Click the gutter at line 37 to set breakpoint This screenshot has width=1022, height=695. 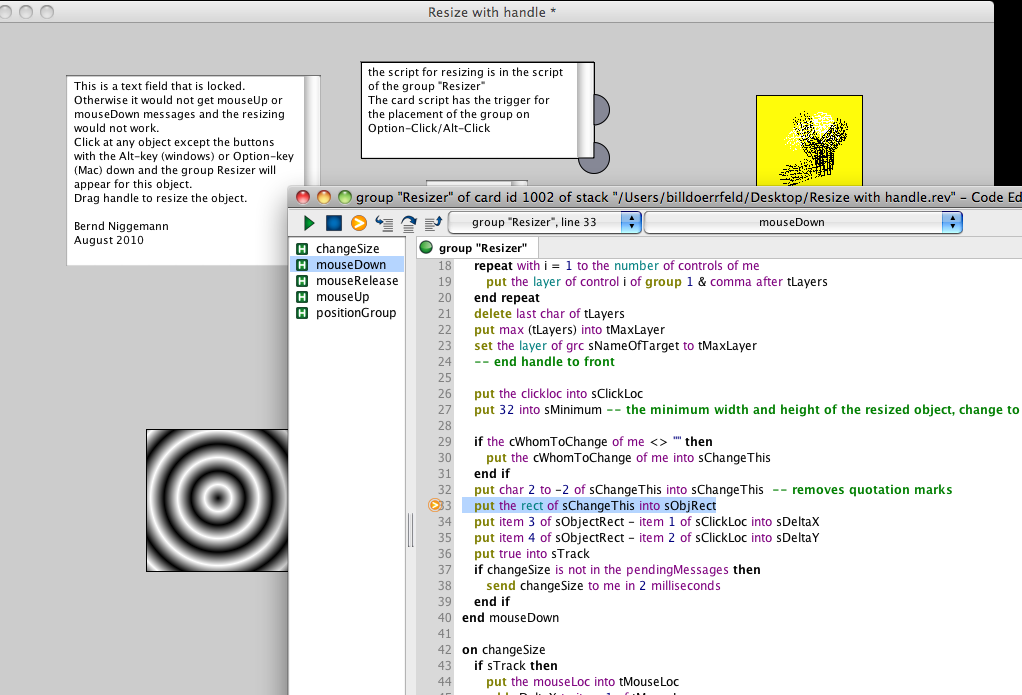(x=434, y=570)
